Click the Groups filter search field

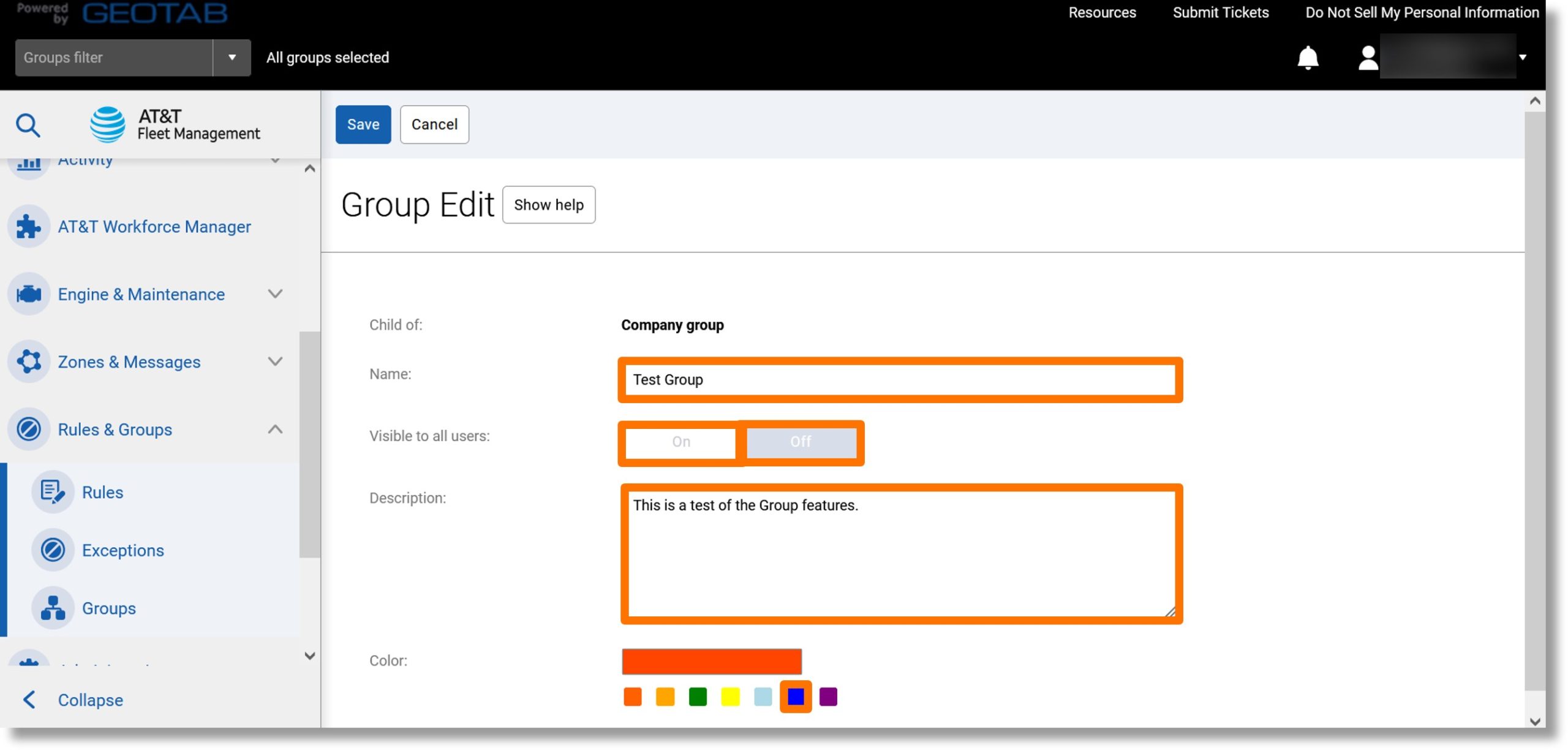click(114, 58)
